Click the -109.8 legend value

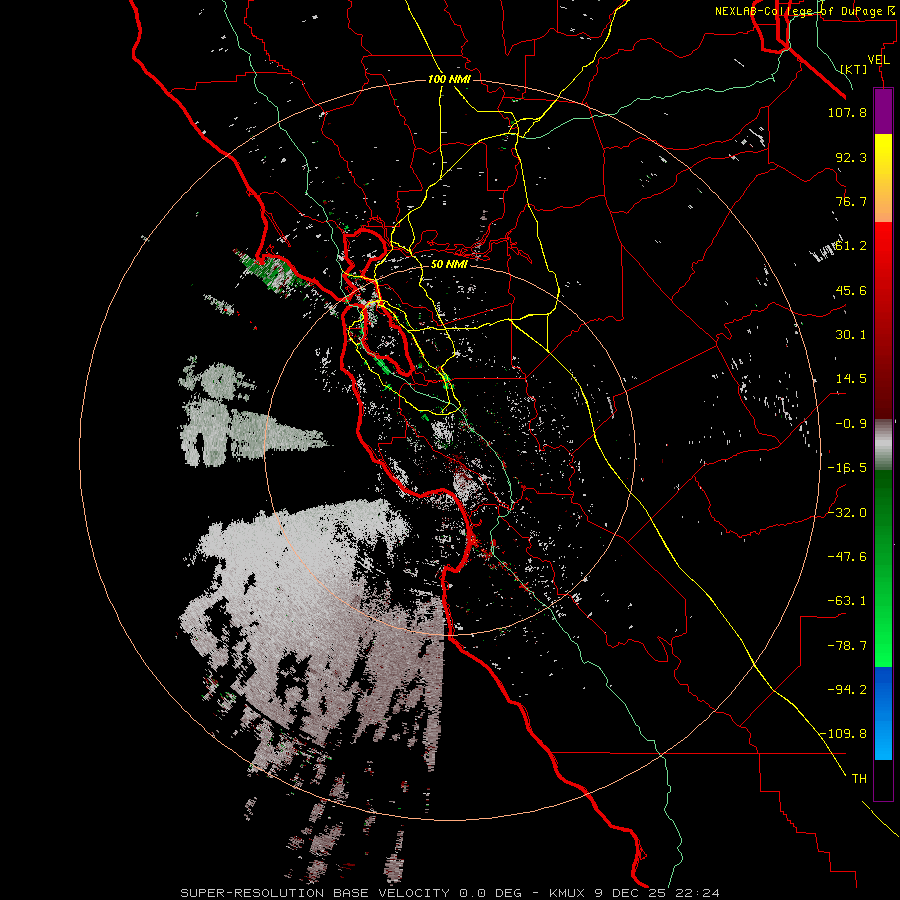tap(843, 734)
